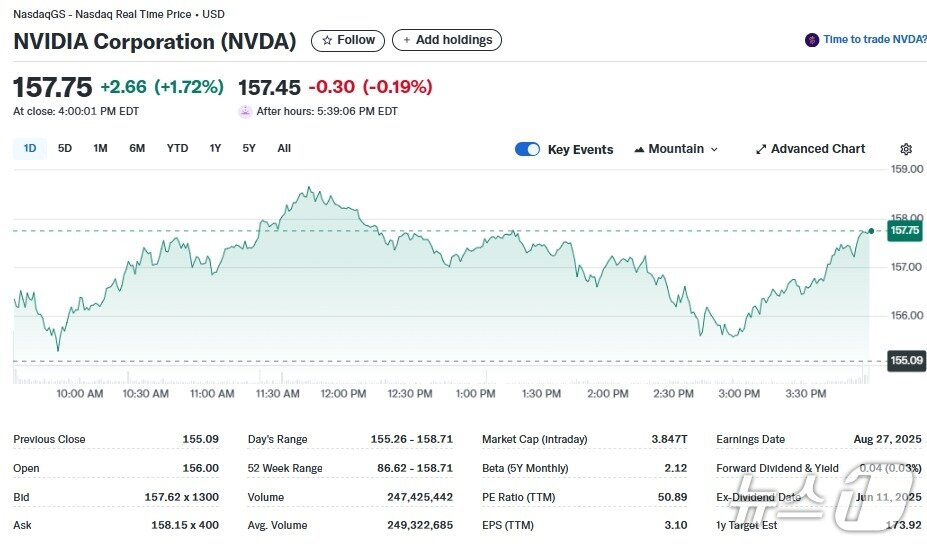Image resolution: width=927 pixels, height=545 pixels.
Task: Select the 5Y chart range
Action: 249,148
